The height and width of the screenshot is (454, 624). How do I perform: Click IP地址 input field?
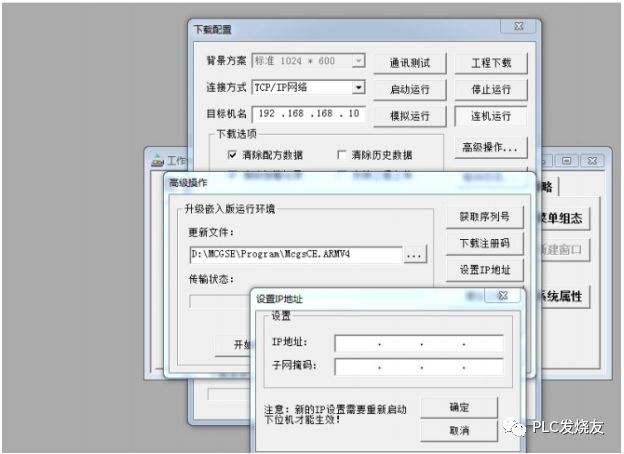tap(419, 343)
